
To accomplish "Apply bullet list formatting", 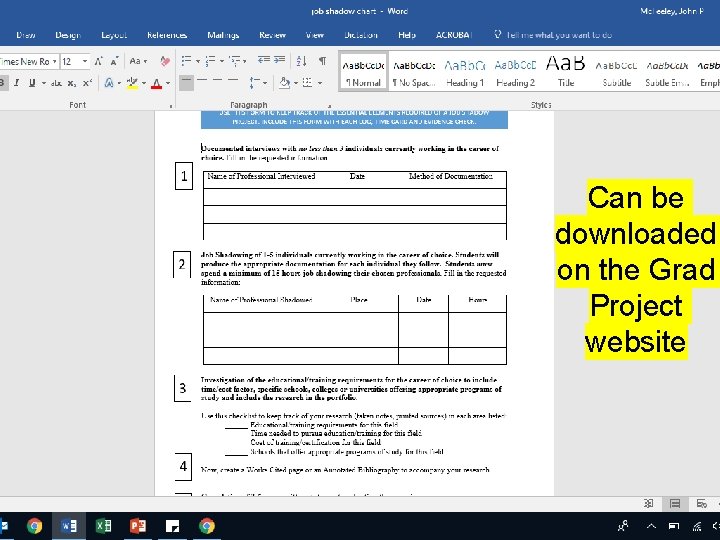I will point(186,61).
